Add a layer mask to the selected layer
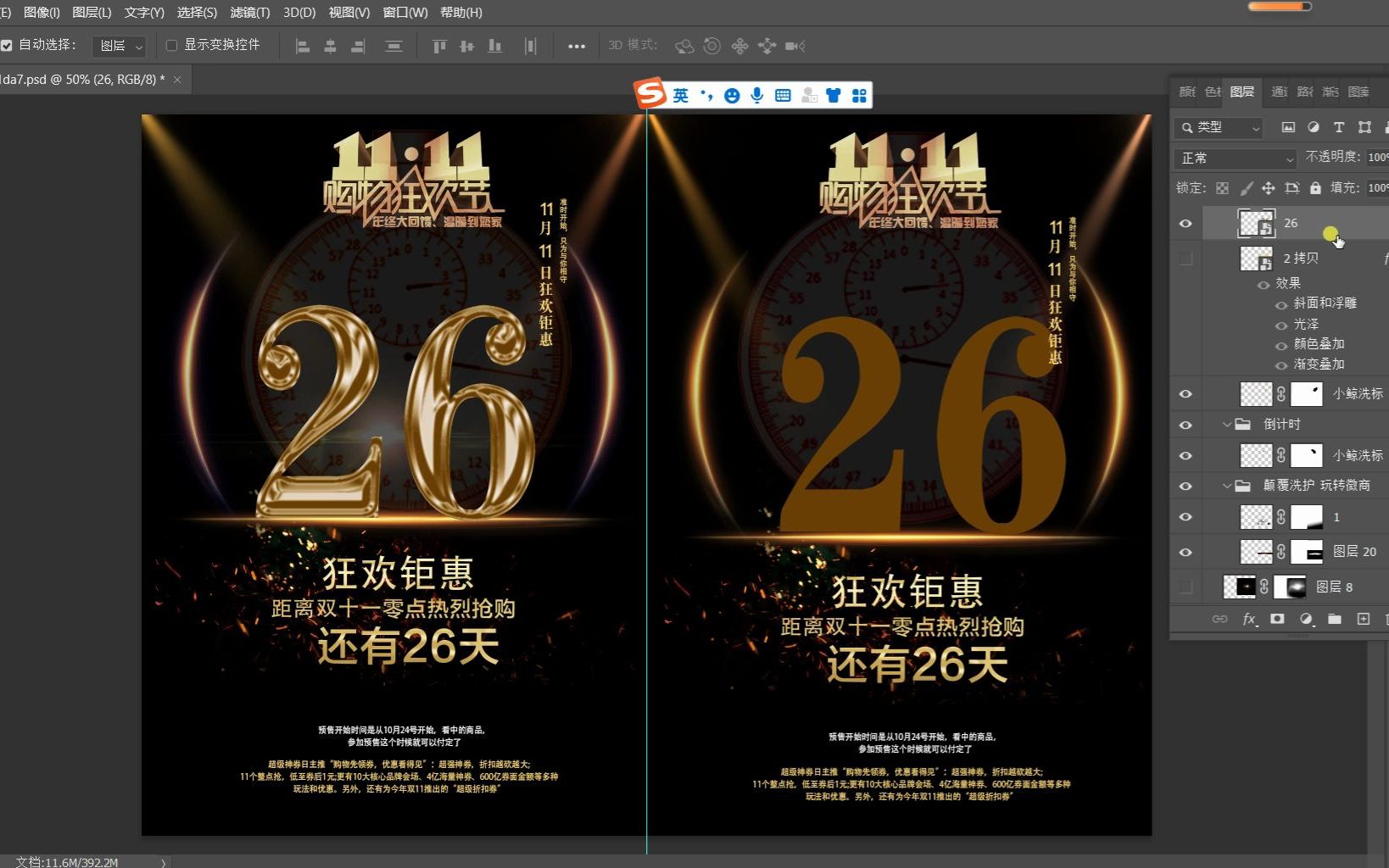This screenshot has width=1389, height=868. click(x=1276, y=620)
